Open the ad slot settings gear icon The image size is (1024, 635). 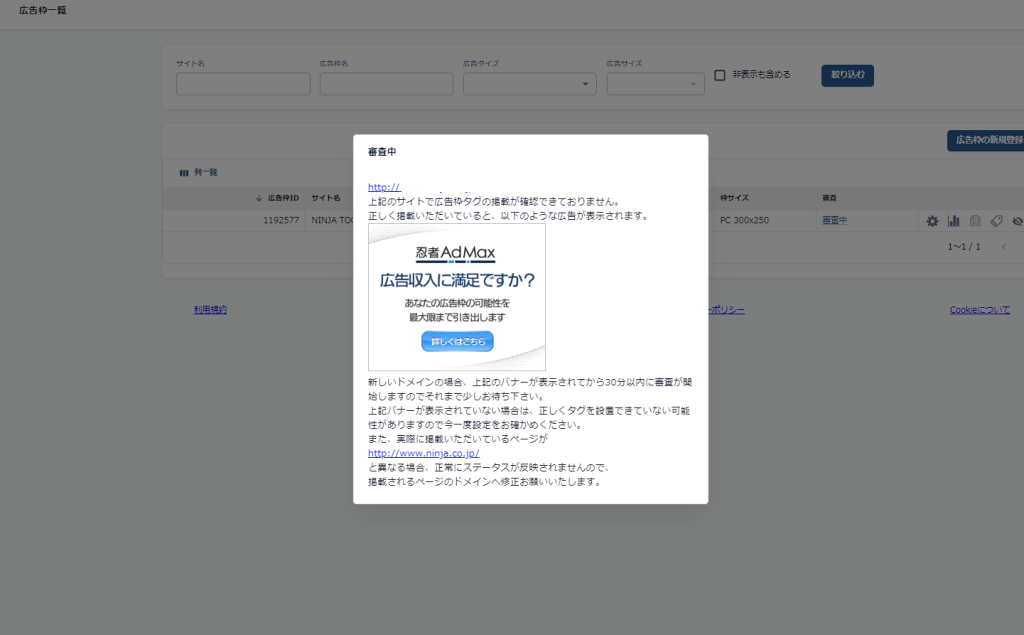coord(932,220)
